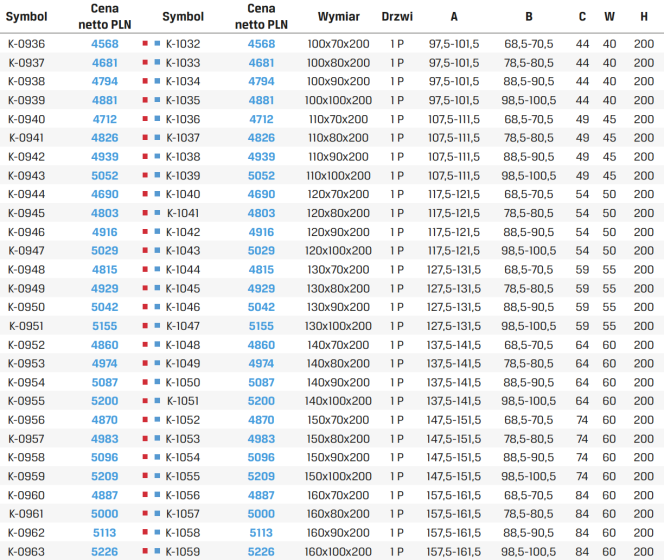Click price 4690 next to K-1040
This screenshot has width=664, height=560.
click(261, 194)
